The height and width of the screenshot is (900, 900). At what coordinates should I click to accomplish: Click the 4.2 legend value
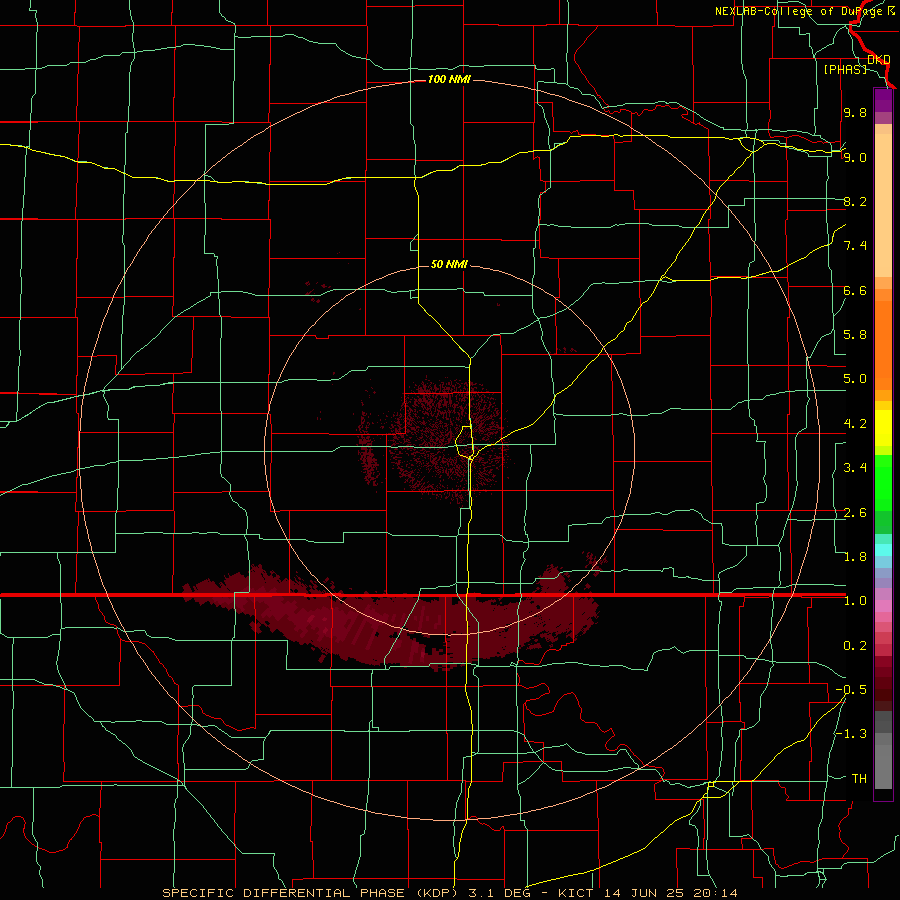click(x=855, y=424)
